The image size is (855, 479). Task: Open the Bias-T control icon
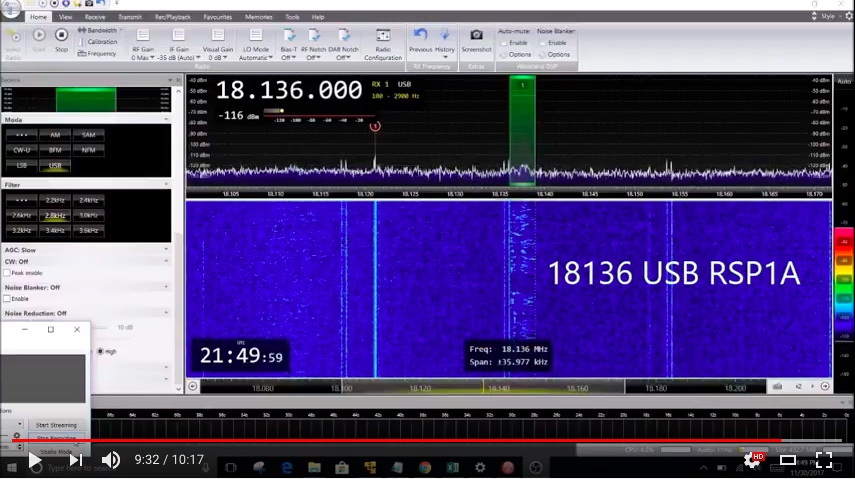pyautogui.click(x=288, y=35)
